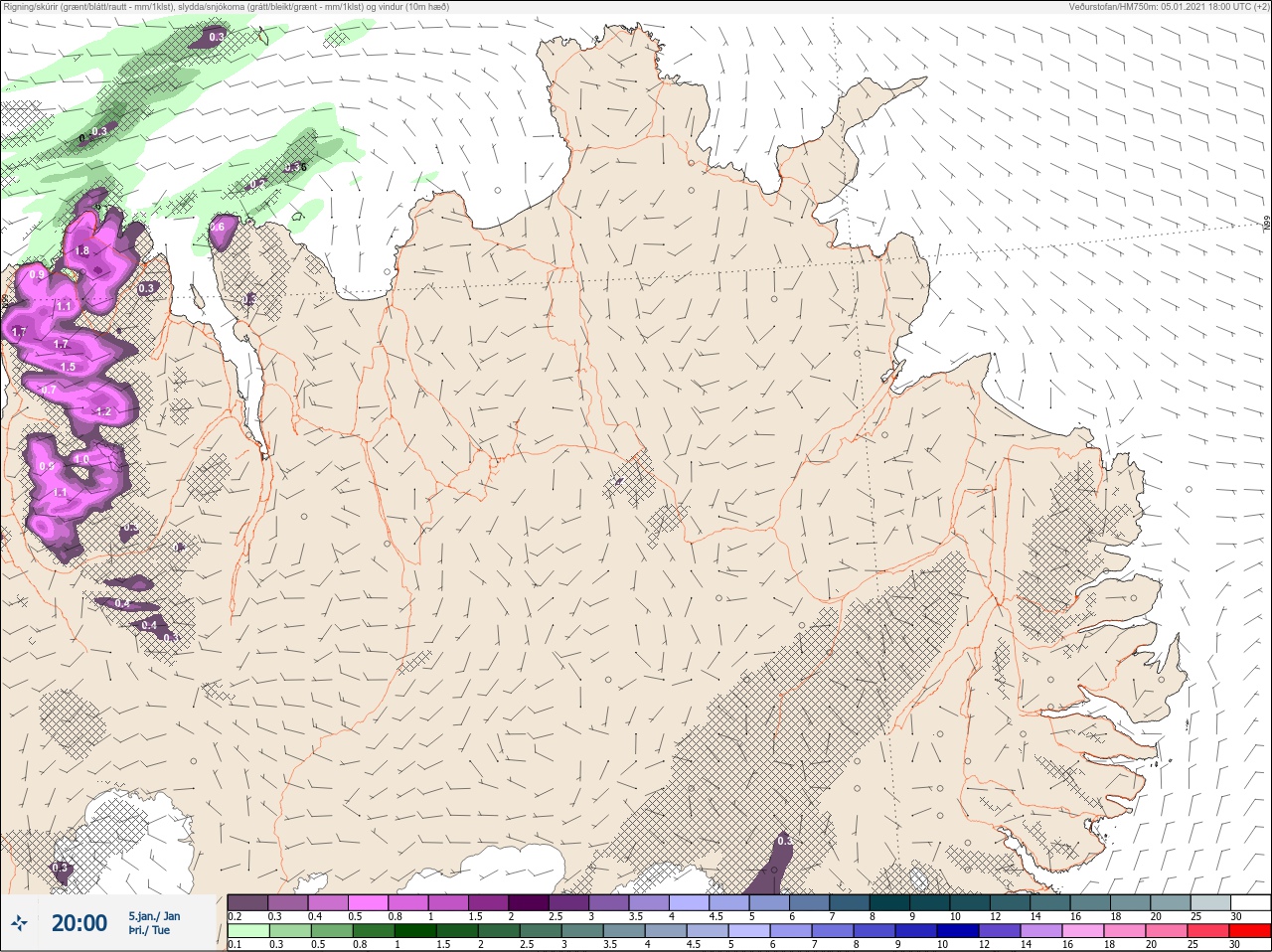Pick the bright red 30 swatch ending the rain legend
This screenshot has width=1272, height=952.
[x=1250, y=931]
